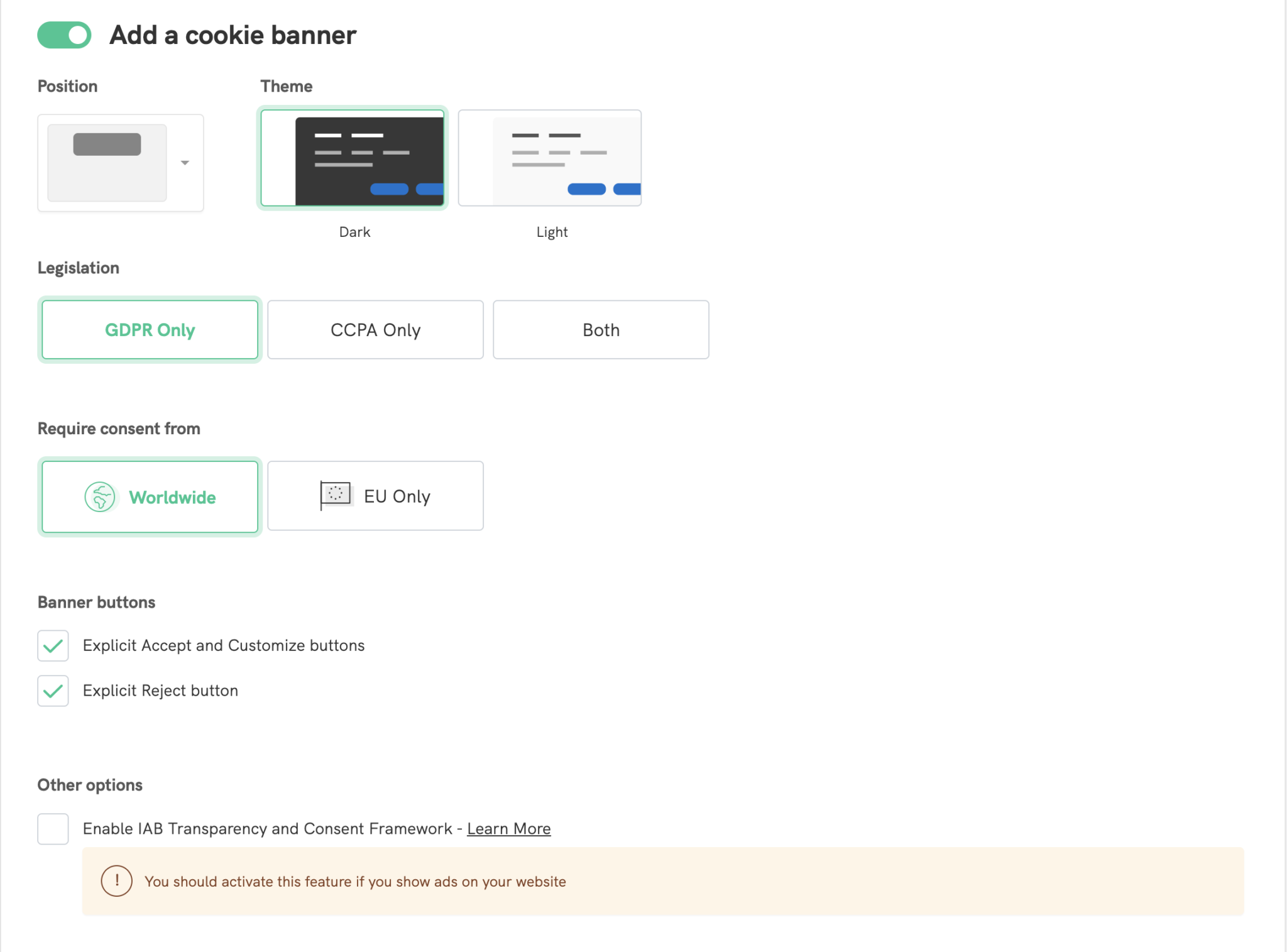
Task: Click the EU flag icon
Action: (336, 495)
